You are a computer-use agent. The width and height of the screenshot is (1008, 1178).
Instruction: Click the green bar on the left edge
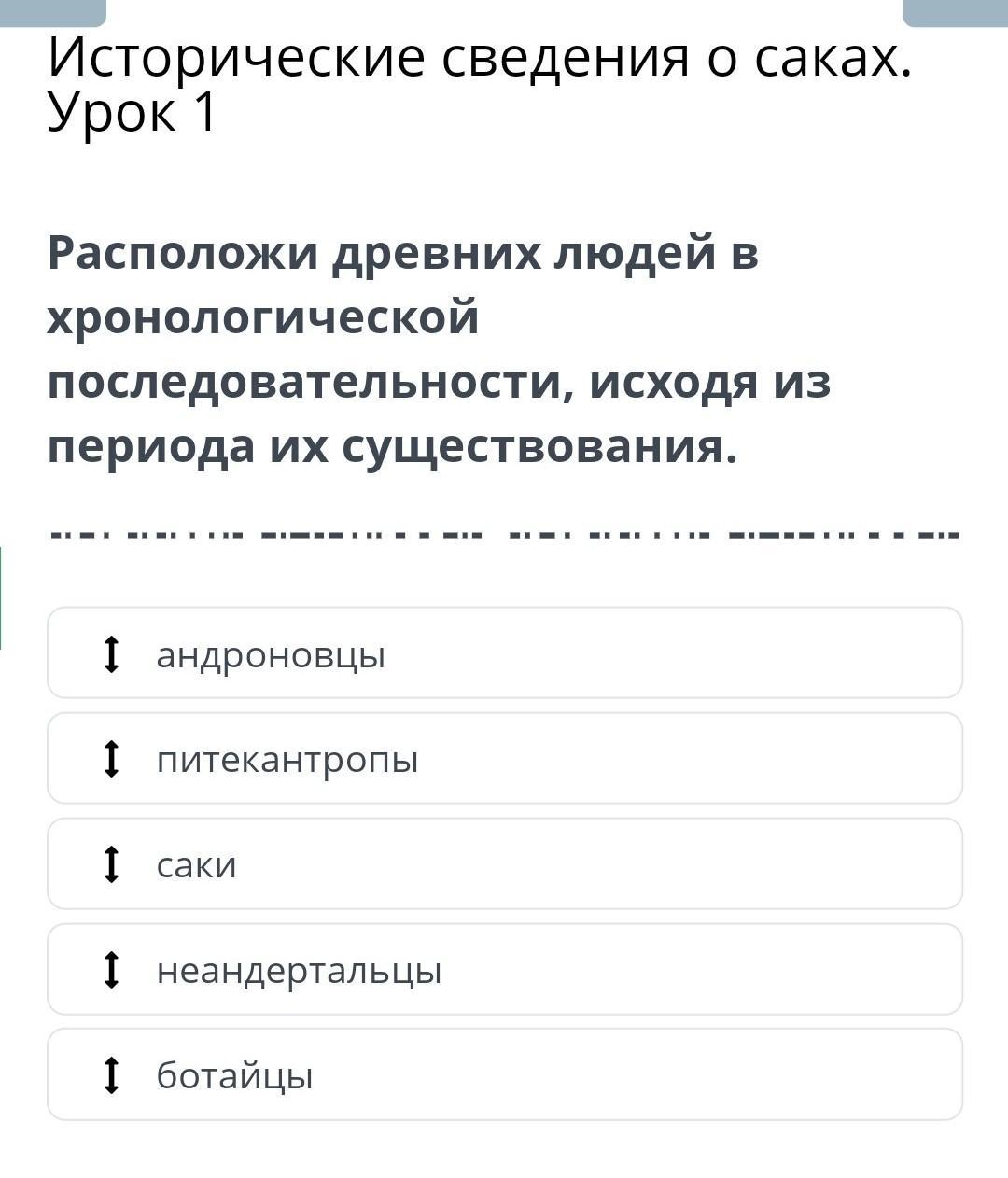1,597
